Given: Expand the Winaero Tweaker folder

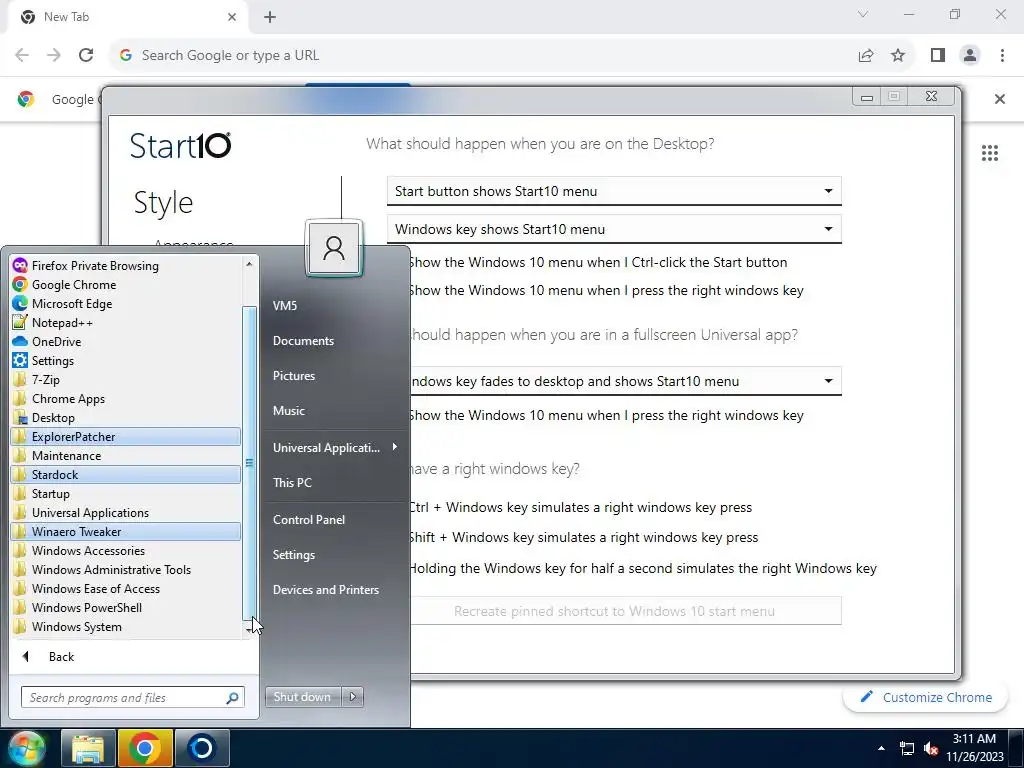Looking at the screenshot, I should [125, 532].
